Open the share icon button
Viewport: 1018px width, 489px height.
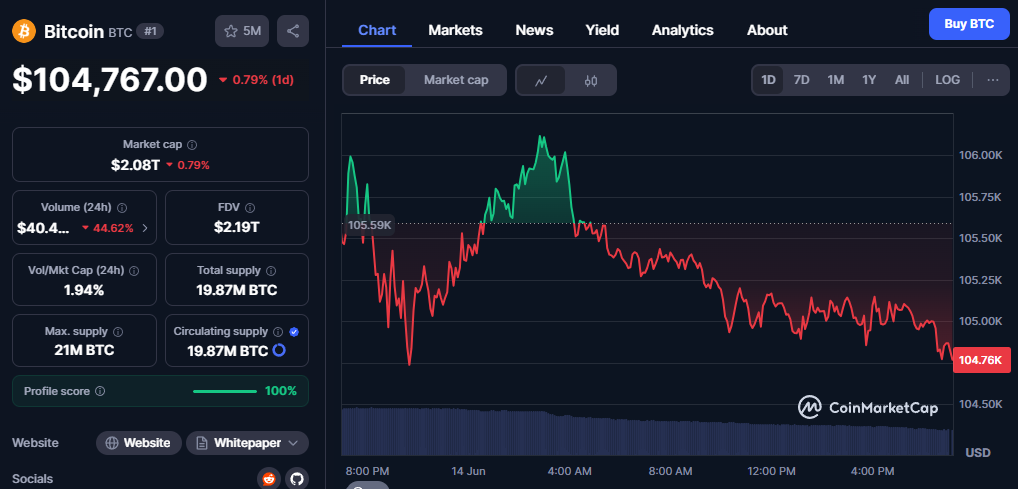point(293,31)
